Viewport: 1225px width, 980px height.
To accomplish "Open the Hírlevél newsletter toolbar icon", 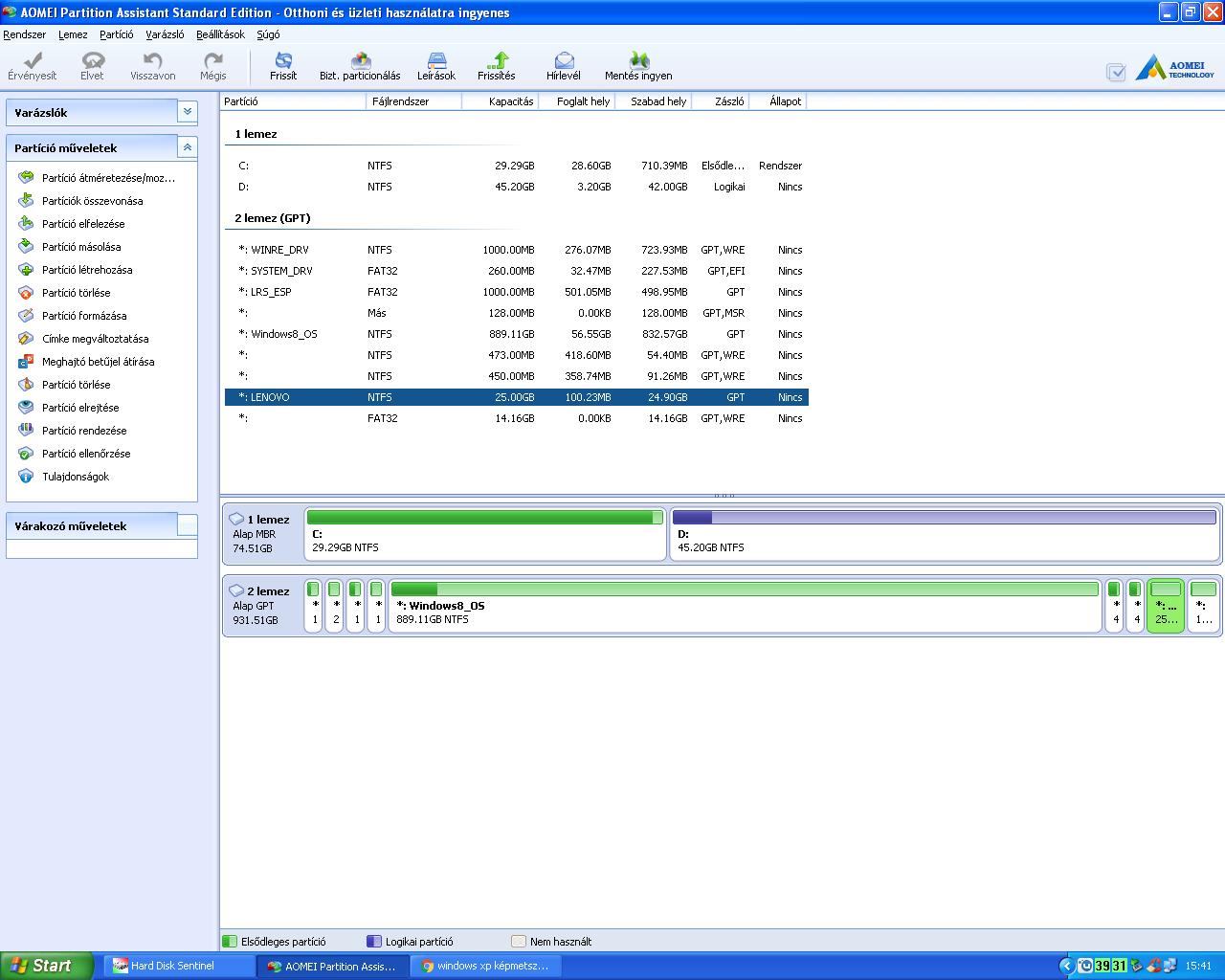I will coord(564,66).
